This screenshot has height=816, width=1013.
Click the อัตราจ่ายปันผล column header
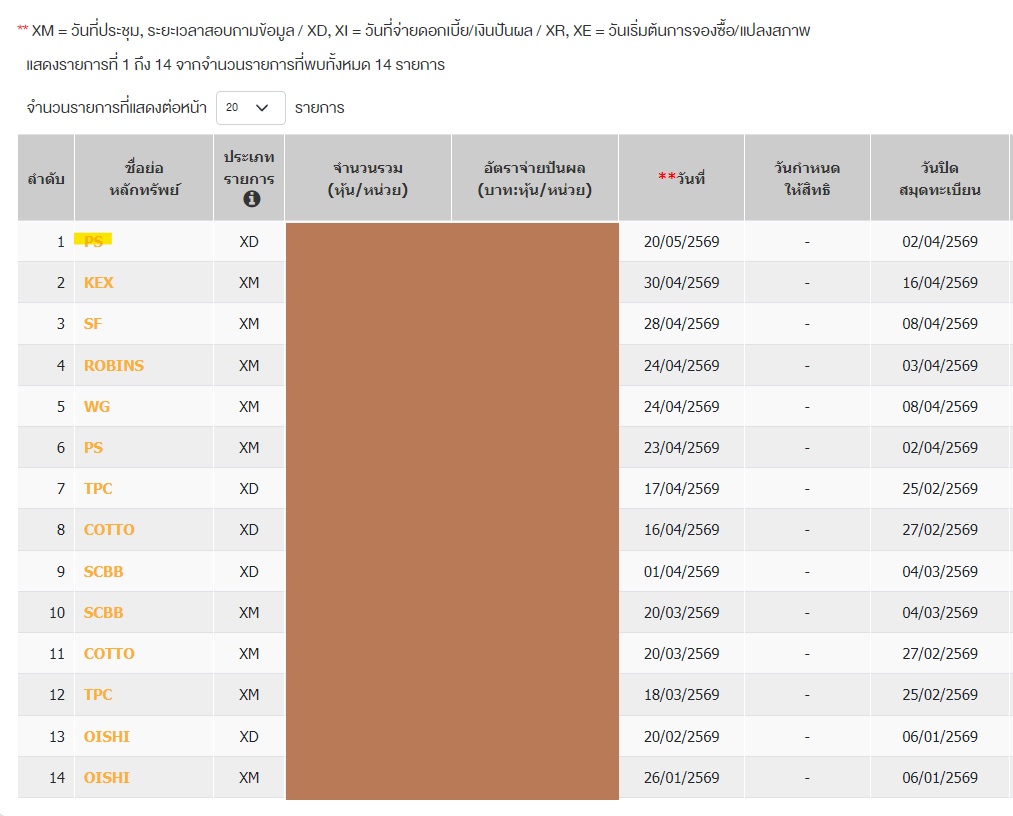pyautogui.click(x=535, y=178)
